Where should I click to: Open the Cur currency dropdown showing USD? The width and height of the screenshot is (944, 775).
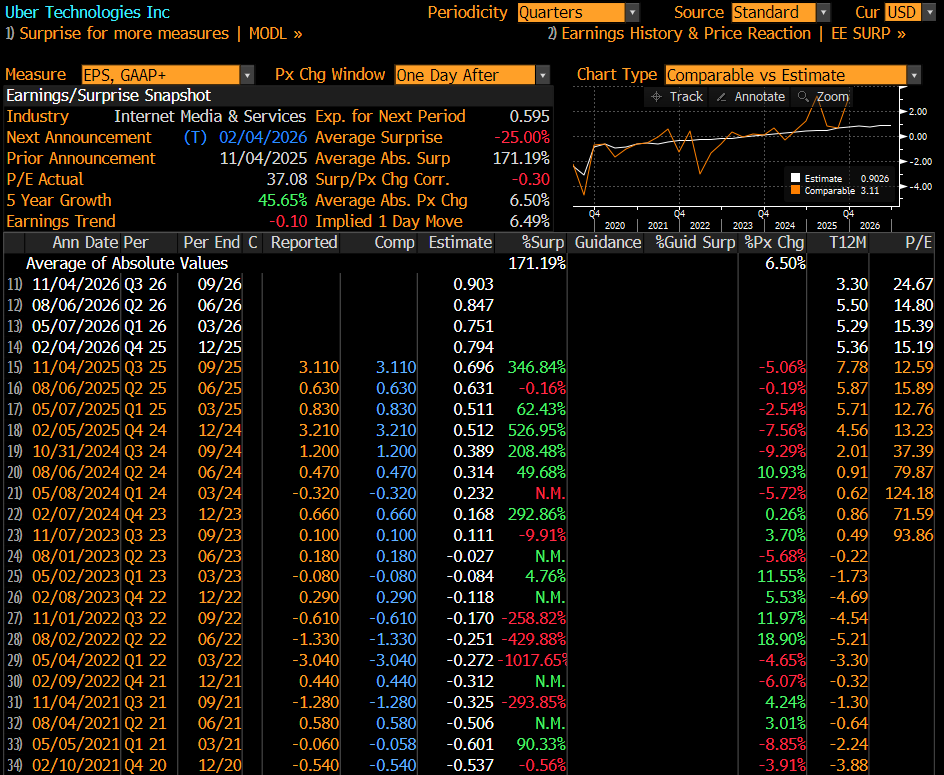[903, 12]
